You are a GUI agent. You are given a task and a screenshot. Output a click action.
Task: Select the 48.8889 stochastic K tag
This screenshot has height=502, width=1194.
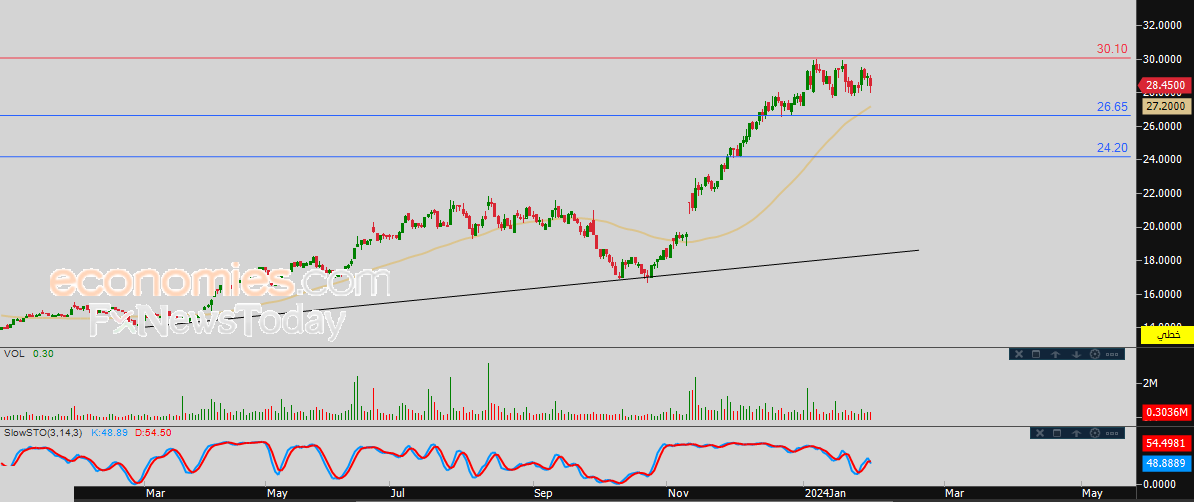(1165, 462)
